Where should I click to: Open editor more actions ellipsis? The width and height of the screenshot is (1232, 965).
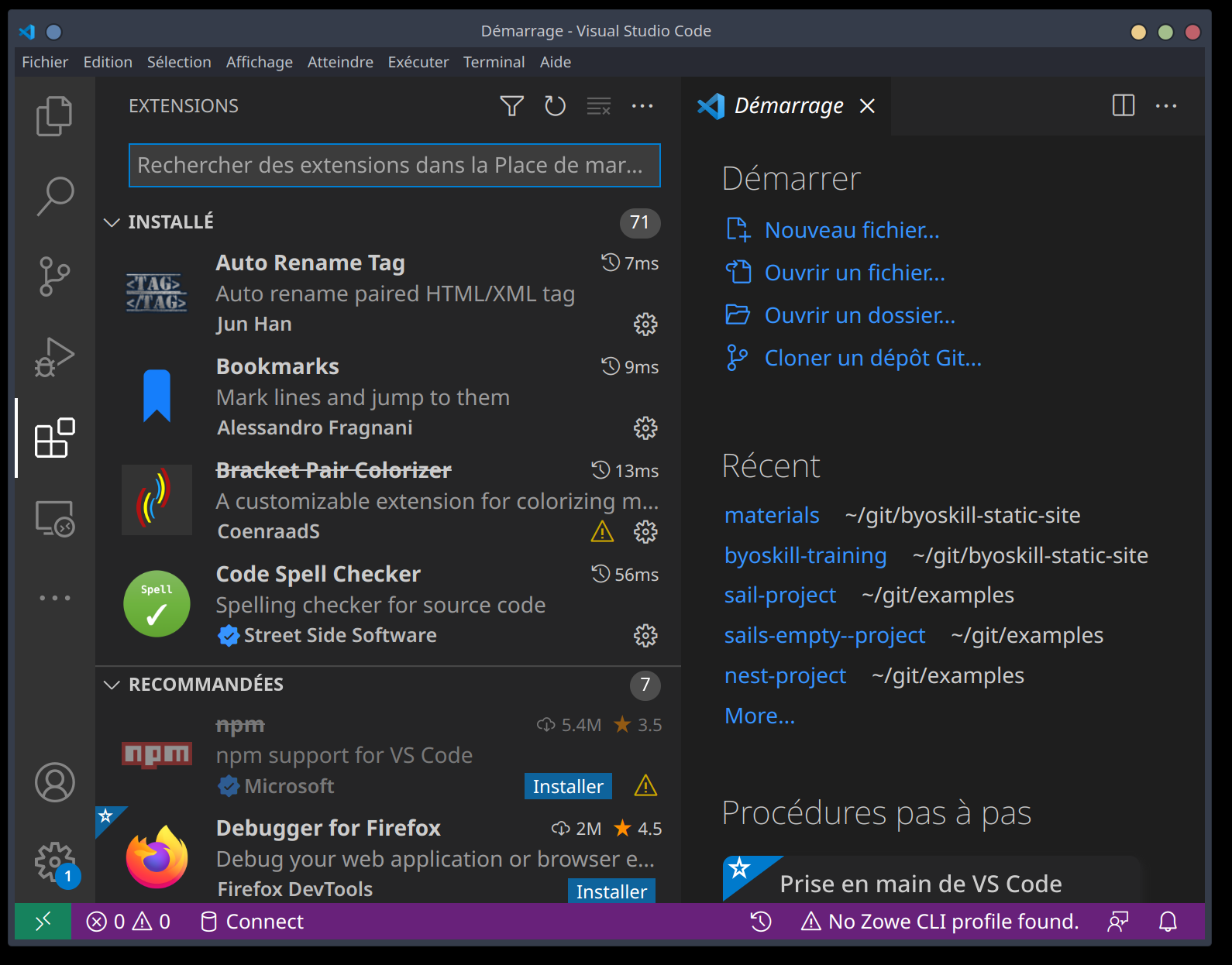coord(1166,106)
